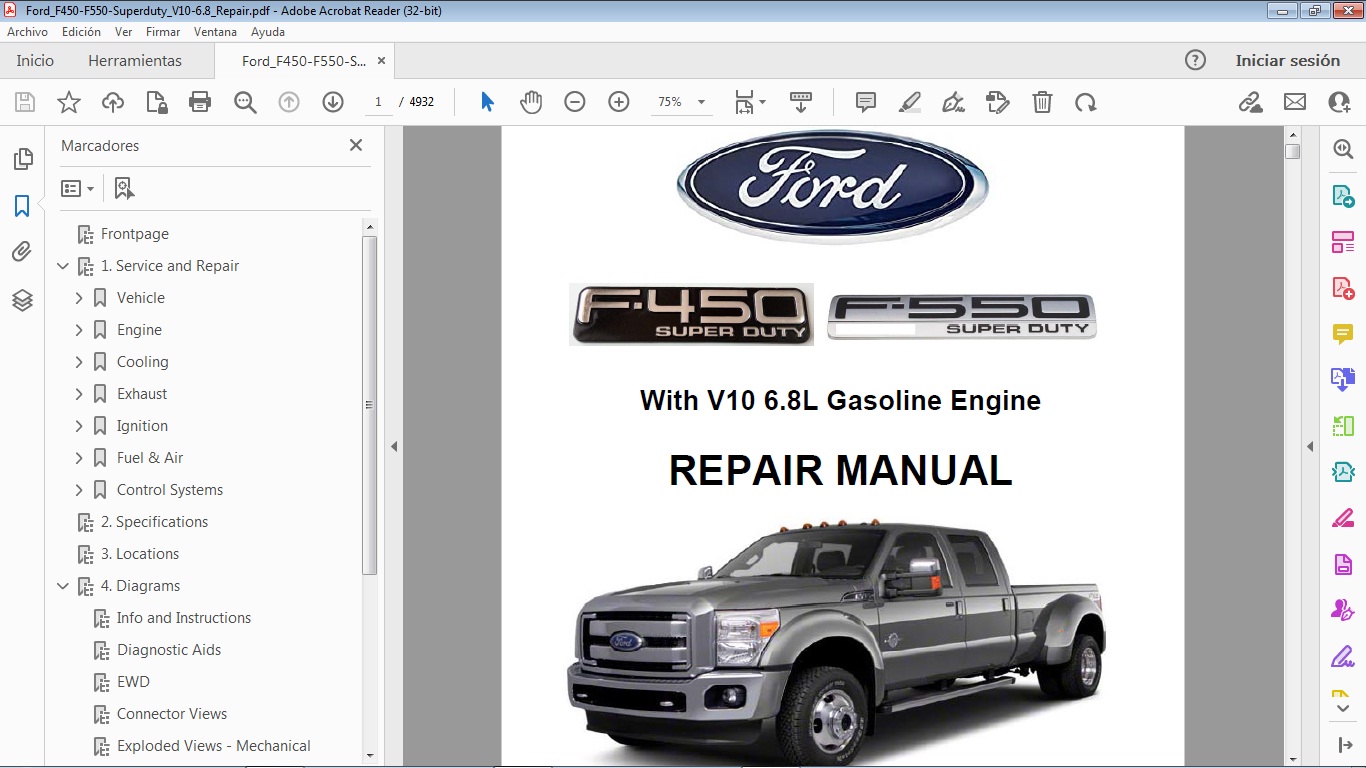Open the attachments panel on the left
Screen dimensions: 1366x768
[22, 252]
